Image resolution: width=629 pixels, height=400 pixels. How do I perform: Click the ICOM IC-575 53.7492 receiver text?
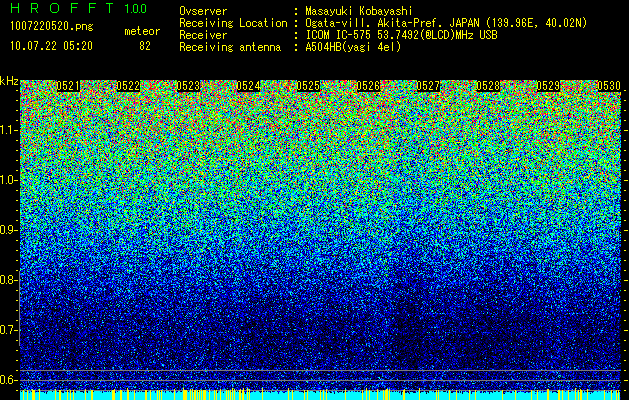coord(401,35)
